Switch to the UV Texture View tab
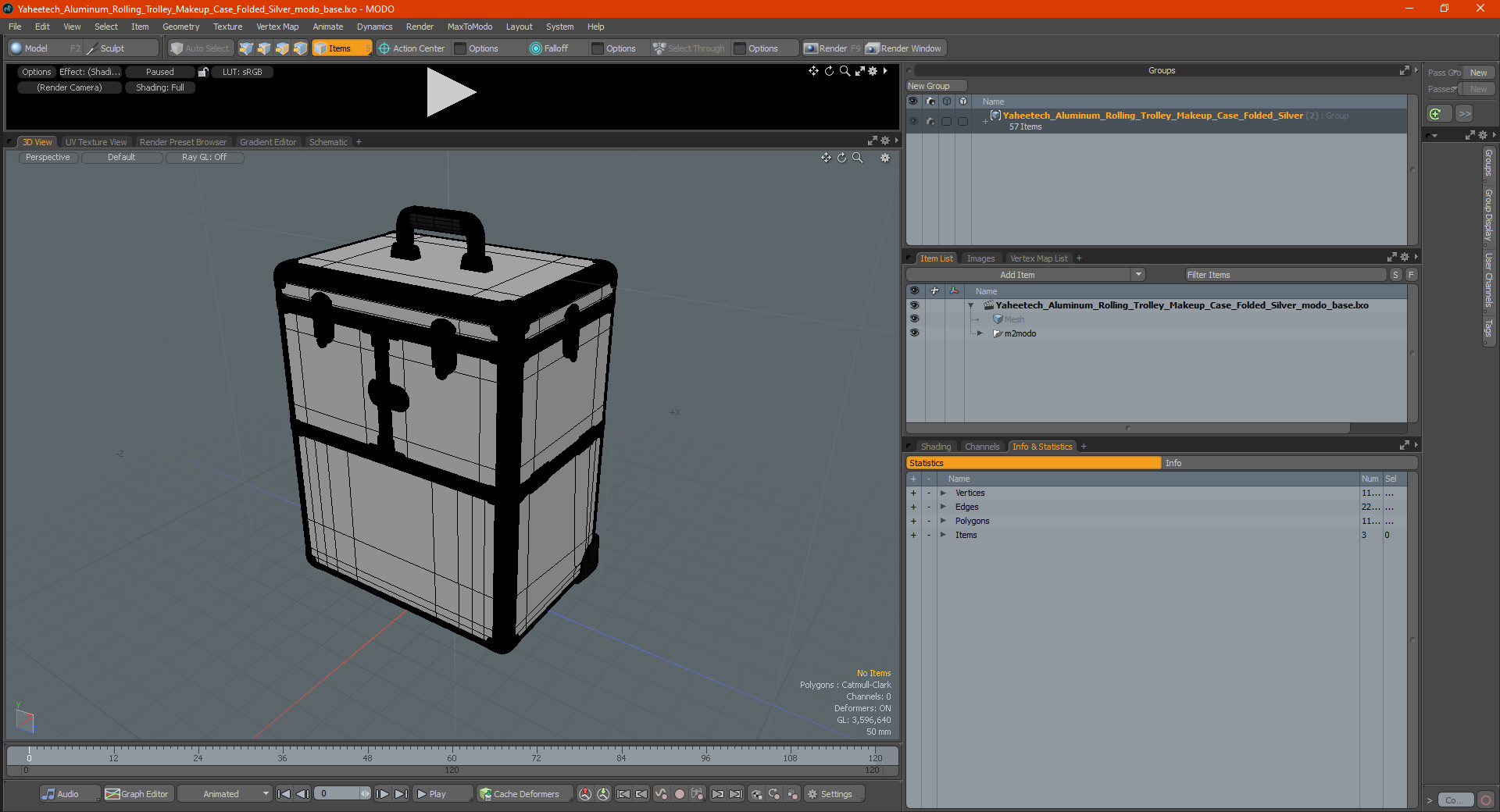1500x812 pixels. point(95,142)
